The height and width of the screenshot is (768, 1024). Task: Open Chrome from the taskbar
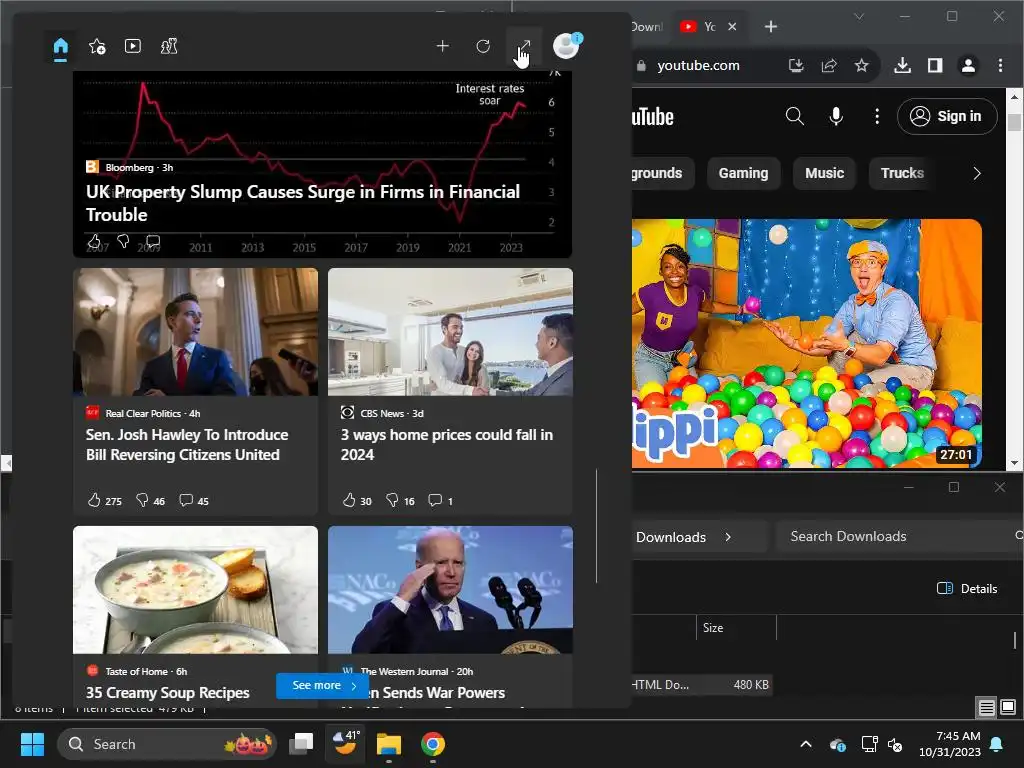pos(433,744)
